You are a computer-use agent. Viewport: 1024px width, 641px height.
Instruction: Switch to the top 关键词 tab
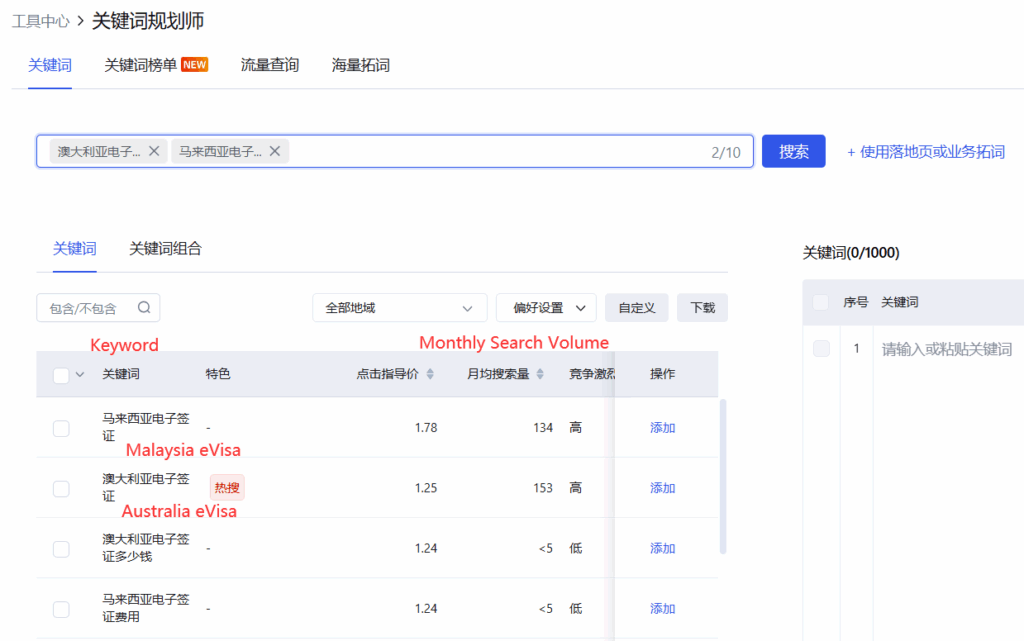click(x=50, y=65)
